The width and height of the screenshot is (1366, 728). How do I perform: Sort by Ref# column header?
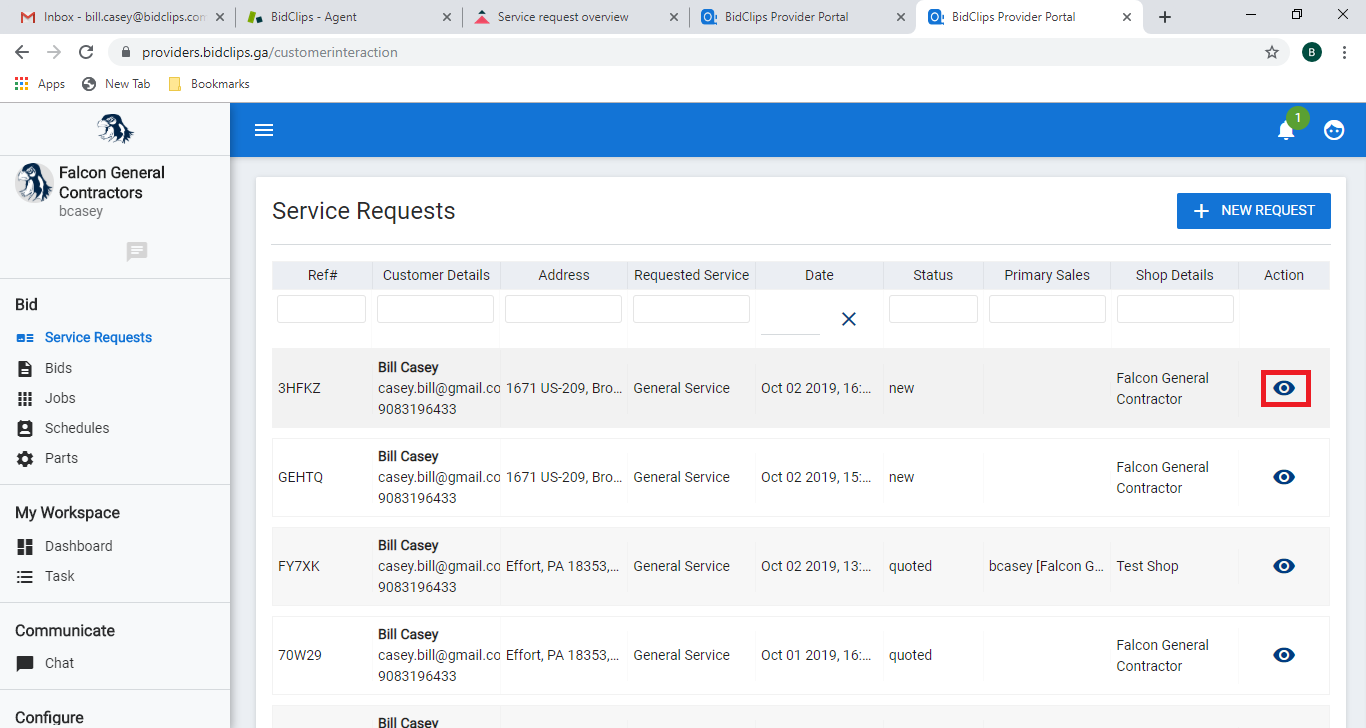tap(322, 275)
